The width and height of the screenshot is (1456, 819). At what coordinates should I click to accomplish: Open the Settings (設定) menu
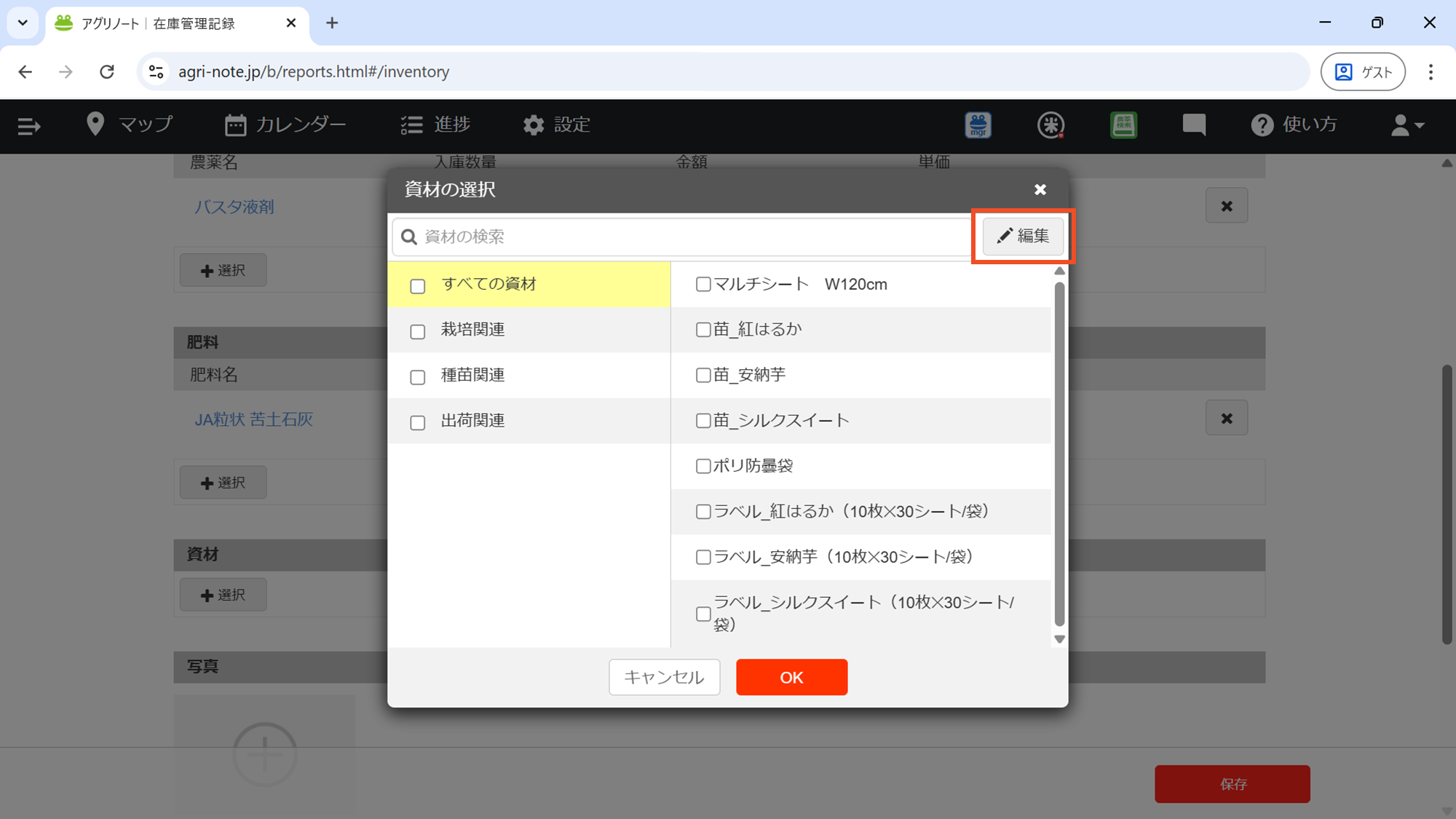coord(556,124)
